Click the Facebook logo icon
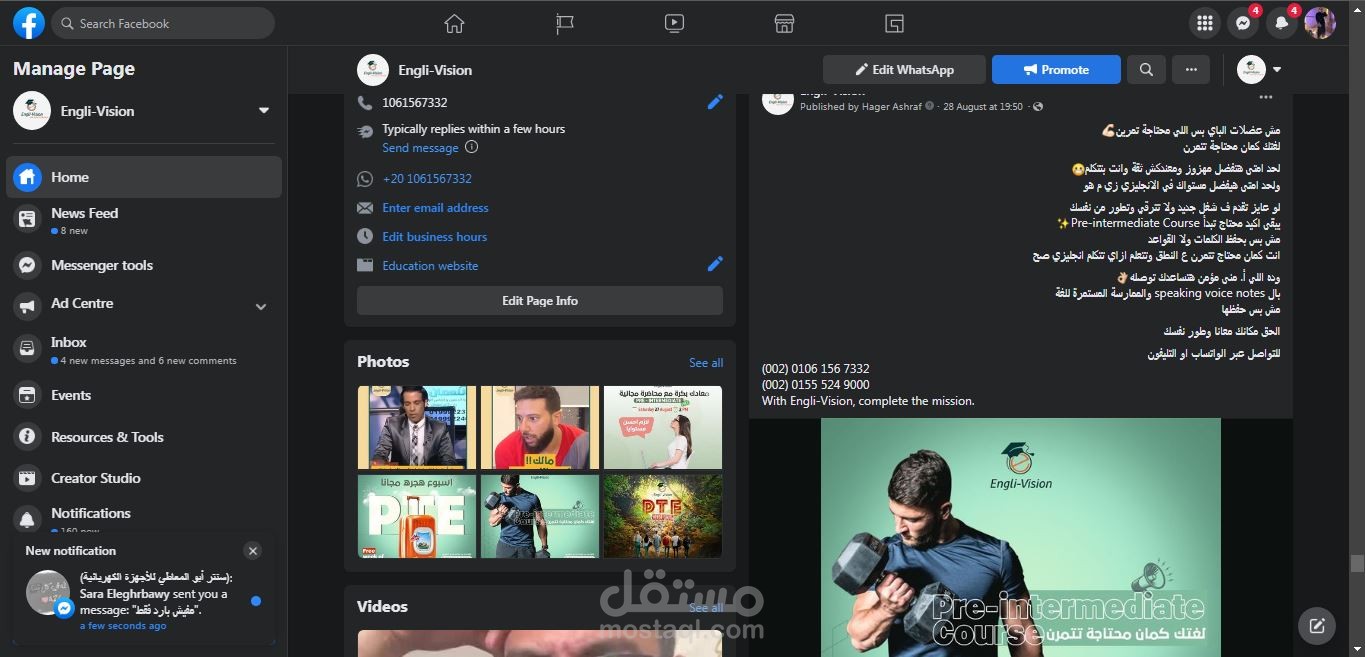The width and height of the screenshot is (1365, 657). (x=29, y=23)
